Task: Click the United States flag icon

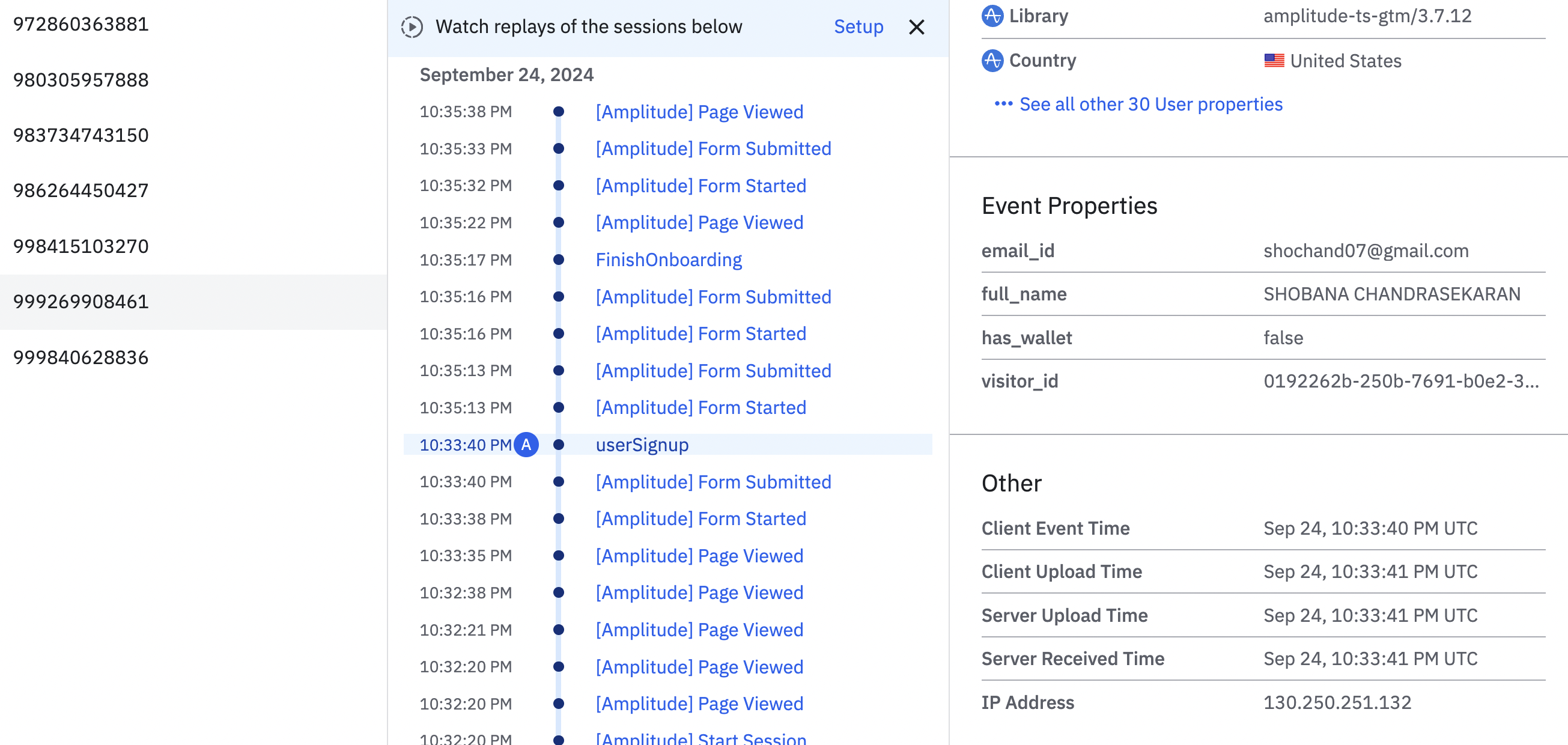Action: [1274, 60]
